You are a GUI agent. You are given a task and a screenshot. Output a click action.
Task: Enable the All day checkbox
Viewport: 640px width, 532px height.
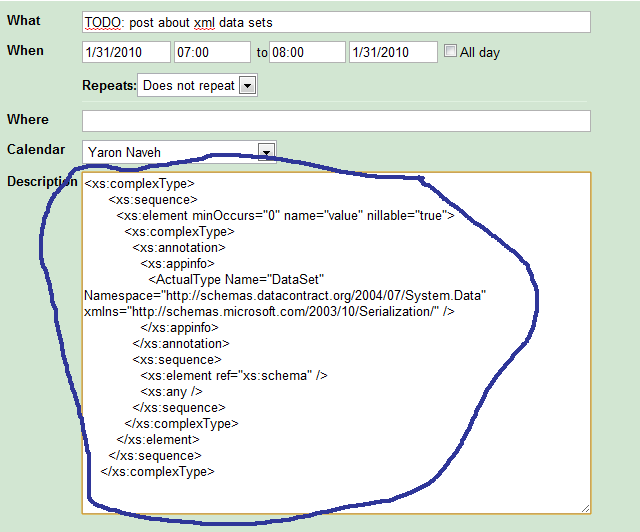(x=450, y=51)
